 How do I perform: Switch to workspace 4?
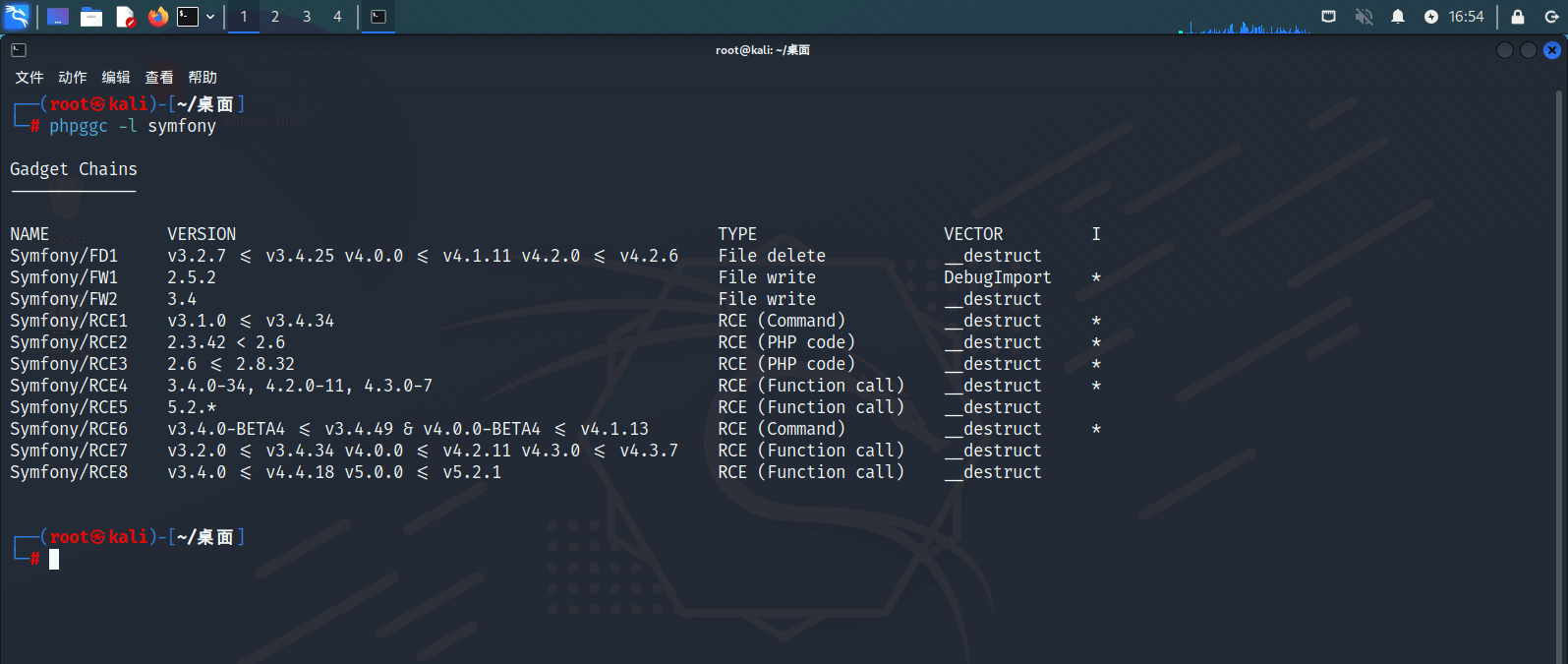(337, 17)
